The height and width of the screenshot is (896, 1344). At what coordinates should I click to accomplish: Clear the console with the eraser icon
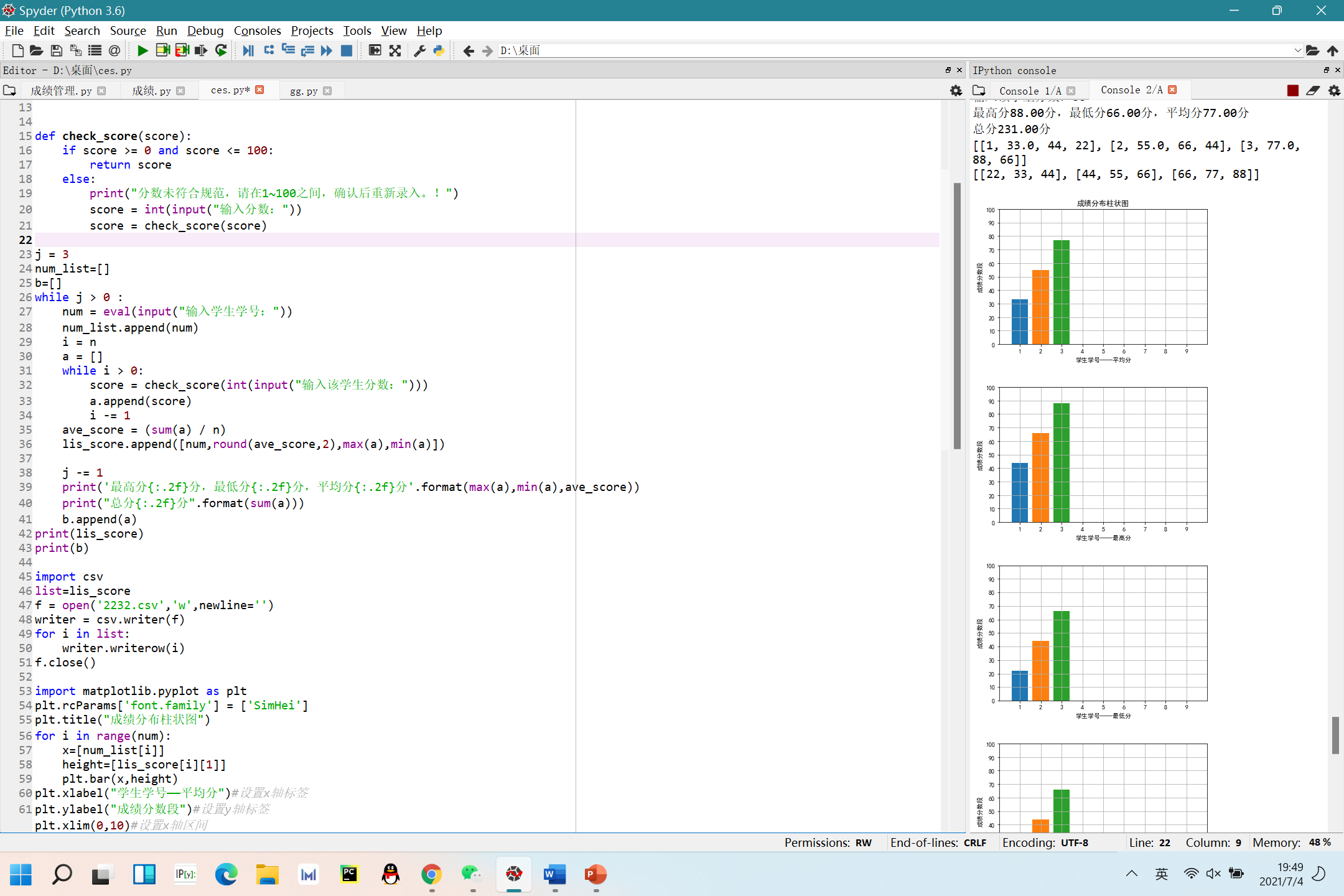(1313, 90)
